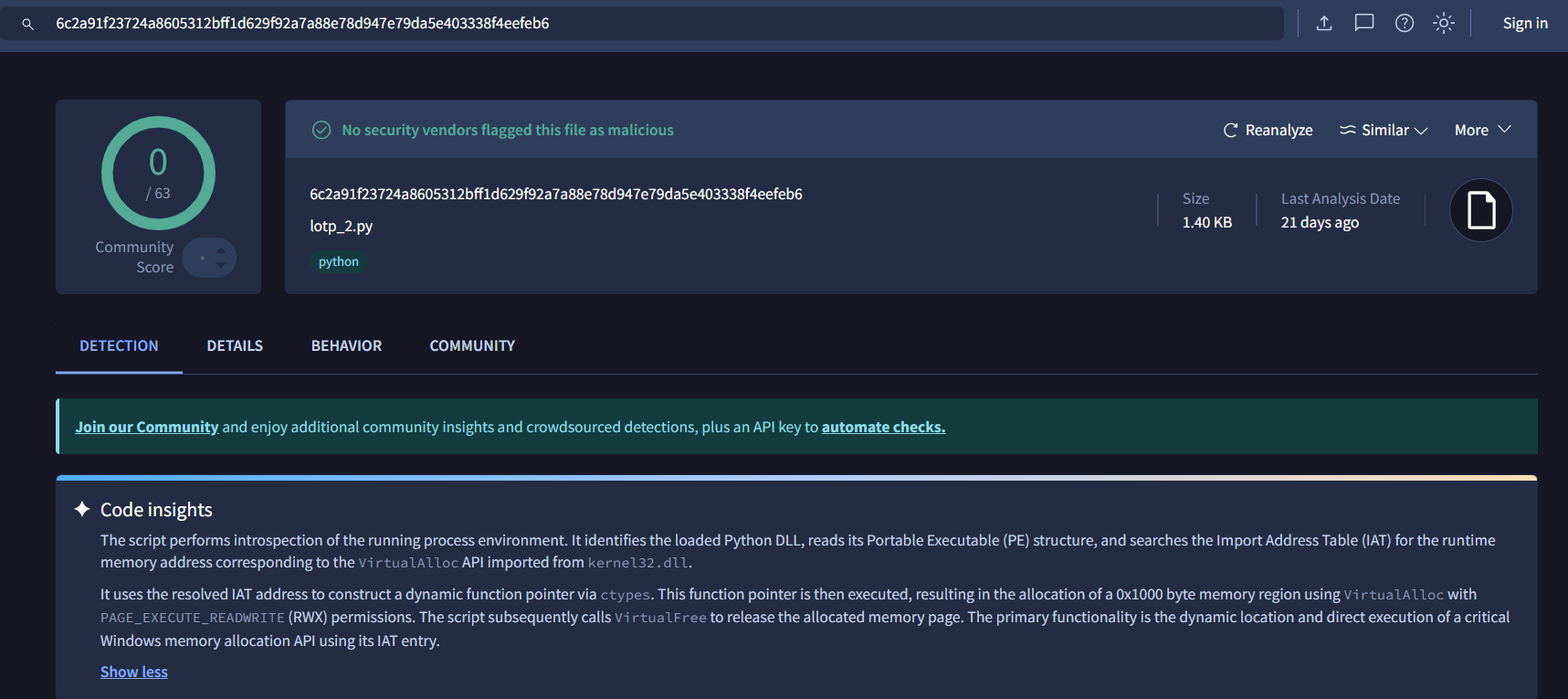
Task: Toggle the light/dark theme sun icon
Action: click(1444, 23)
